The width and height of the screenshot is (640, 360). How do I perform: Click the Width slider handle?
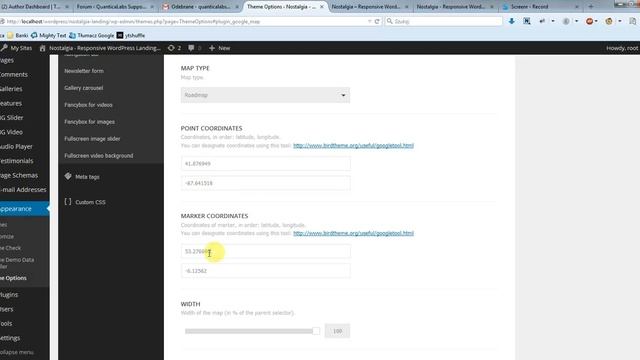point(316,331)
